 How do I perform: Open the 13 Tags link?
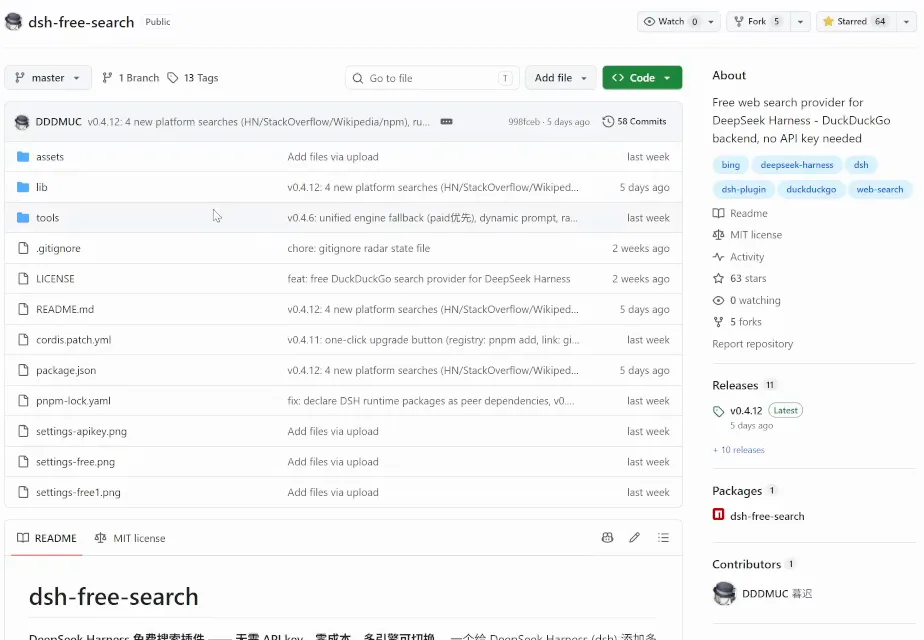coord(193,78)
